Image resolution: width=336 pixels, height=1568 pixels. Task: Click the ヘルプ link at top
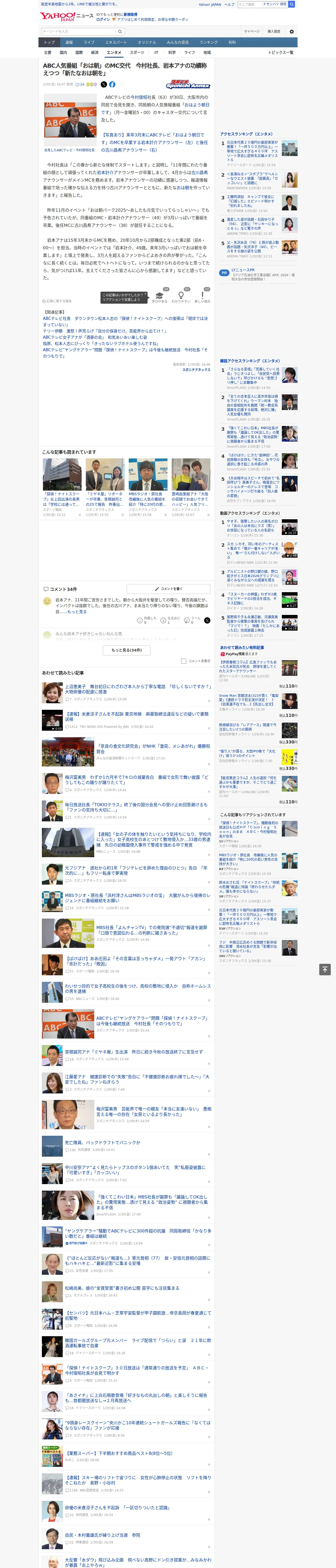pyautogui.click(x=229, y=4)
